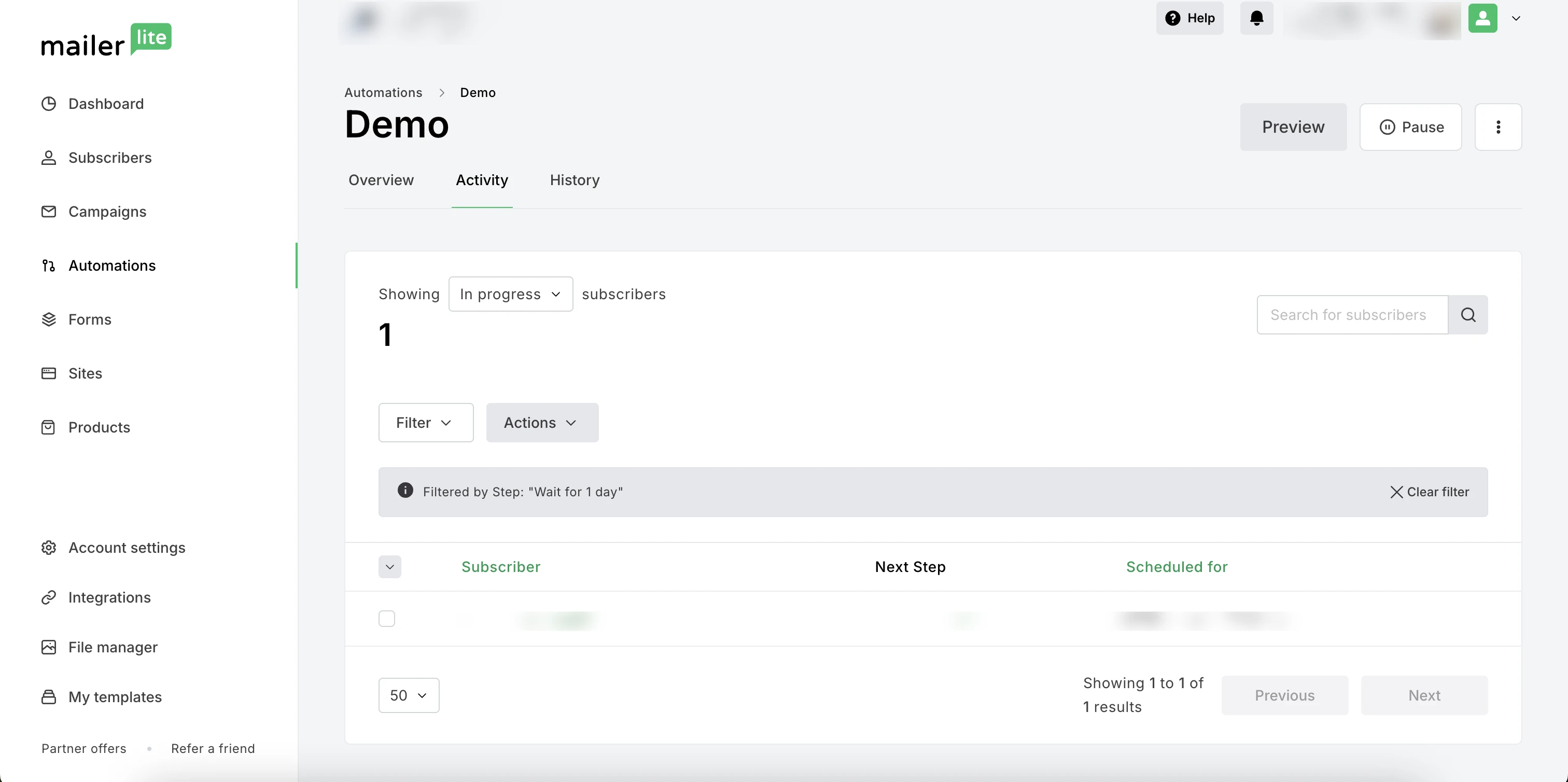Click the Demo breadcrumb text
This screenshot has width=1568, height=782.
coord(478,92)
